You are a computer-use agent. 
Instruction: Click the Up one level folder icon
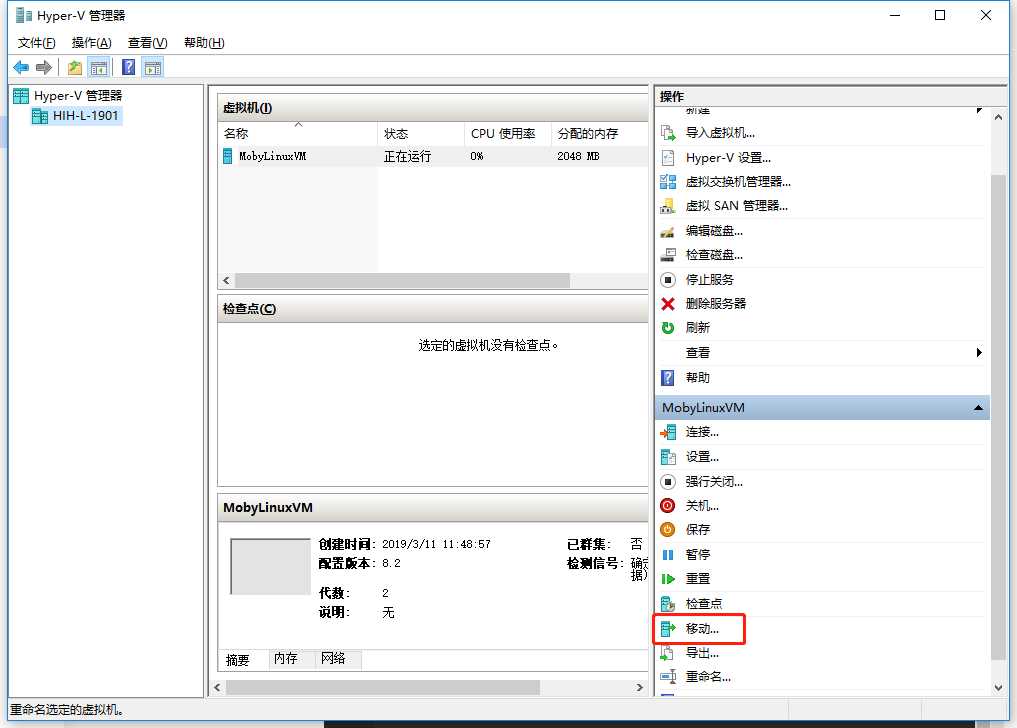click(x=75, y=67)
